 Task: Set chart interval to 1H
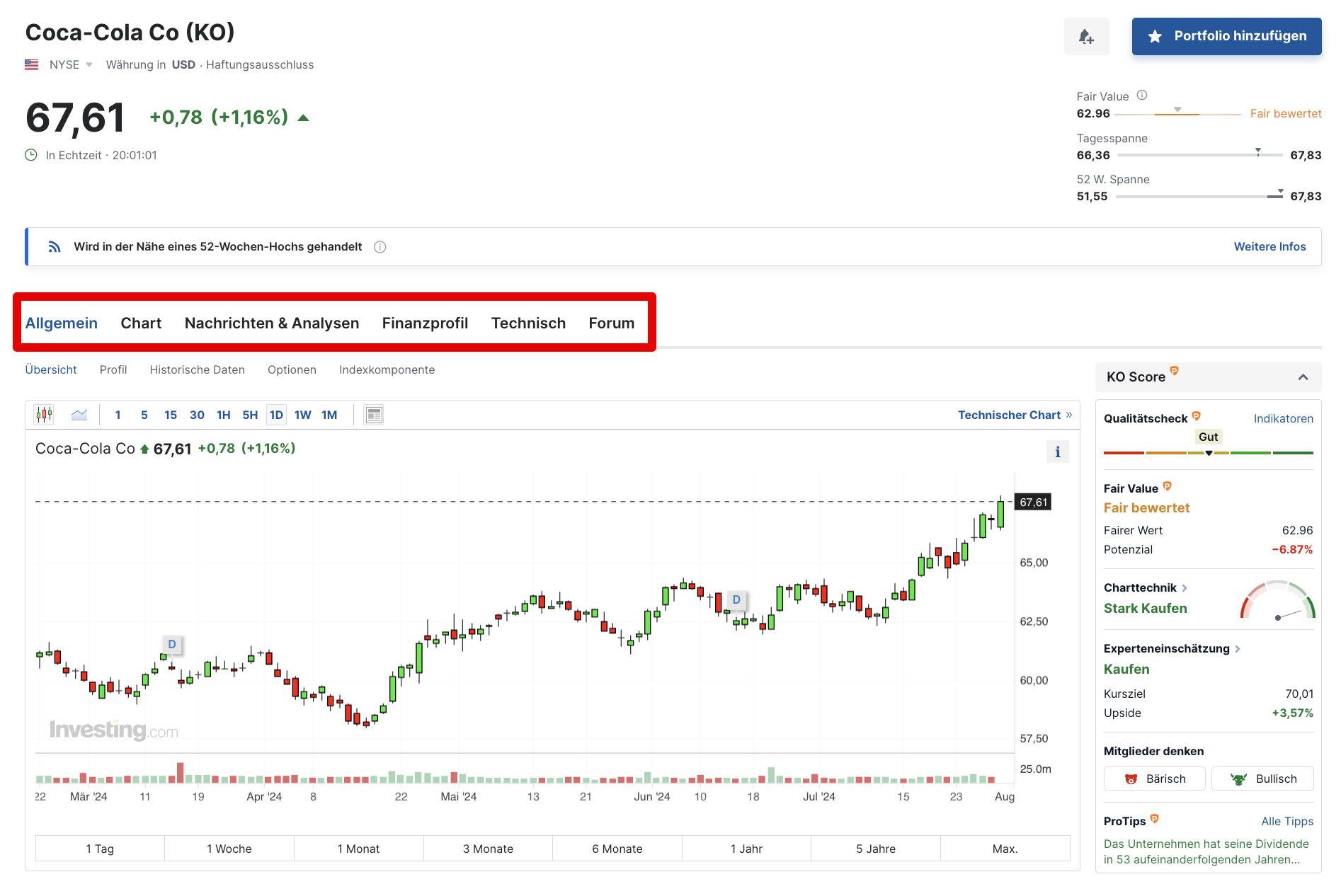224,415
